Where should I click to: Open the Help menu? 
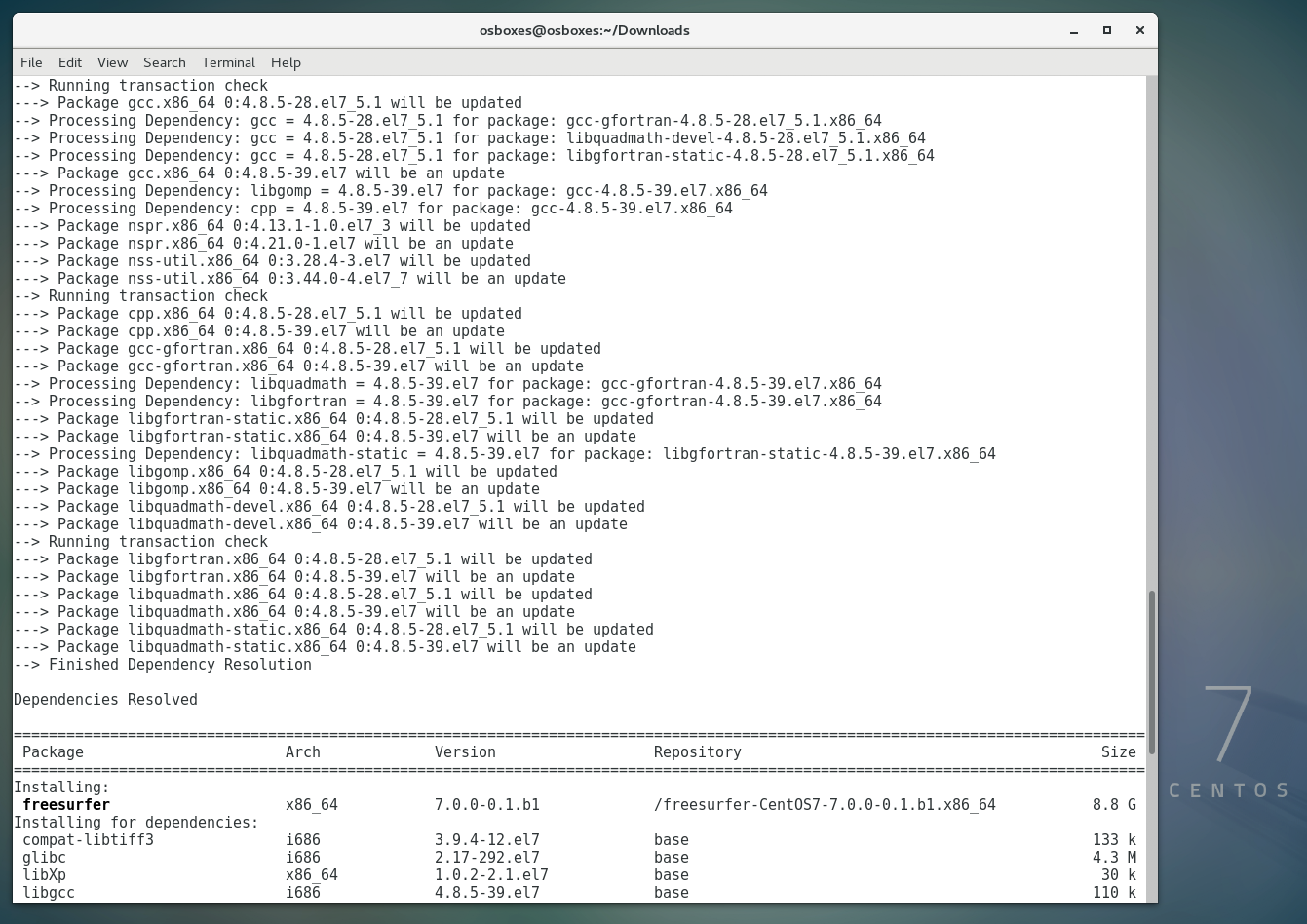tap(286, 62)
